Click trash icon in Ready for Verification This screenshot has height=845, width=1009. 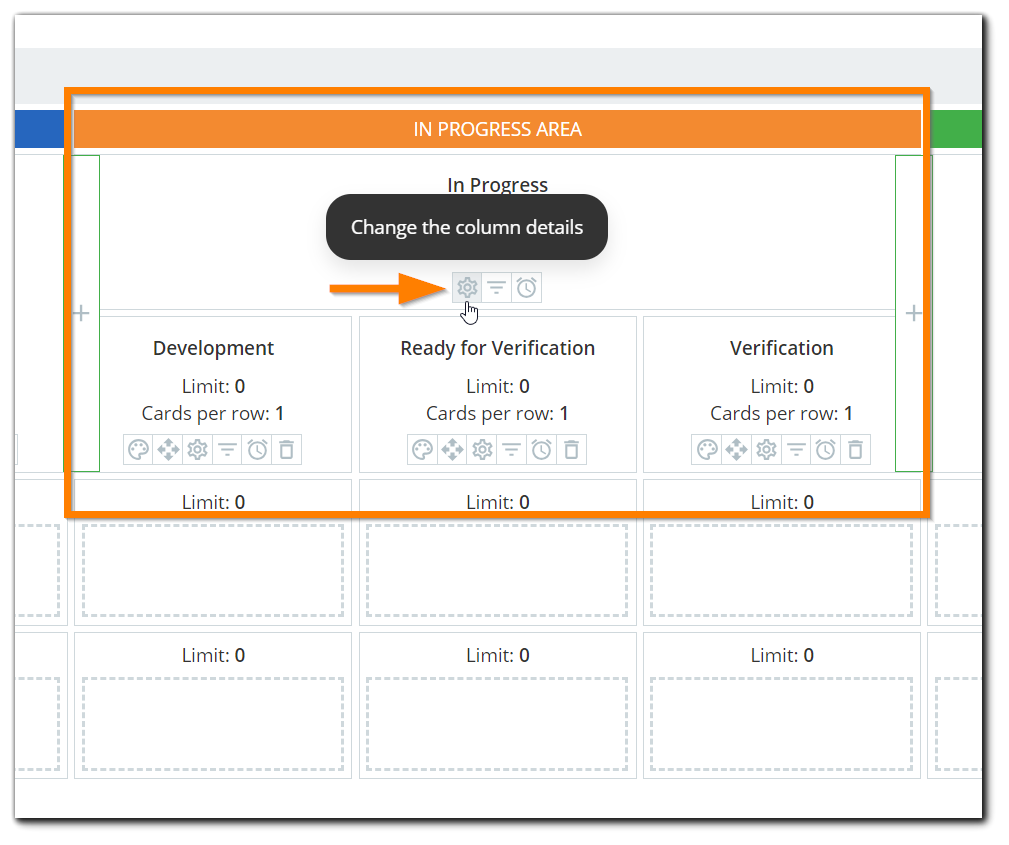click(x=571, y=449)
